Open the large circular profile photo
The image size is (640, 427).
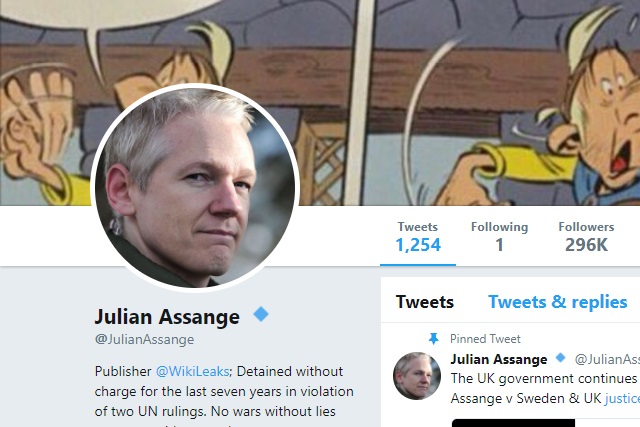point(195,187)
